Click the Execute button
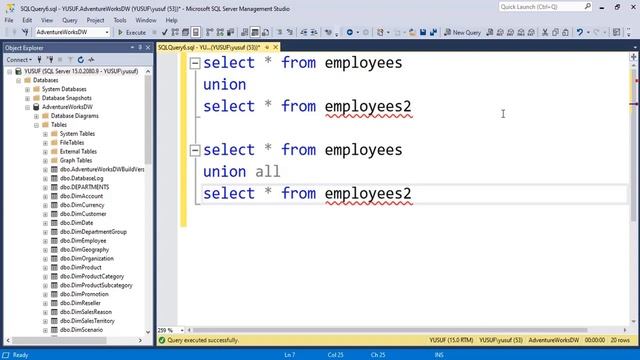The image size is (640, 360). [131, 32]
